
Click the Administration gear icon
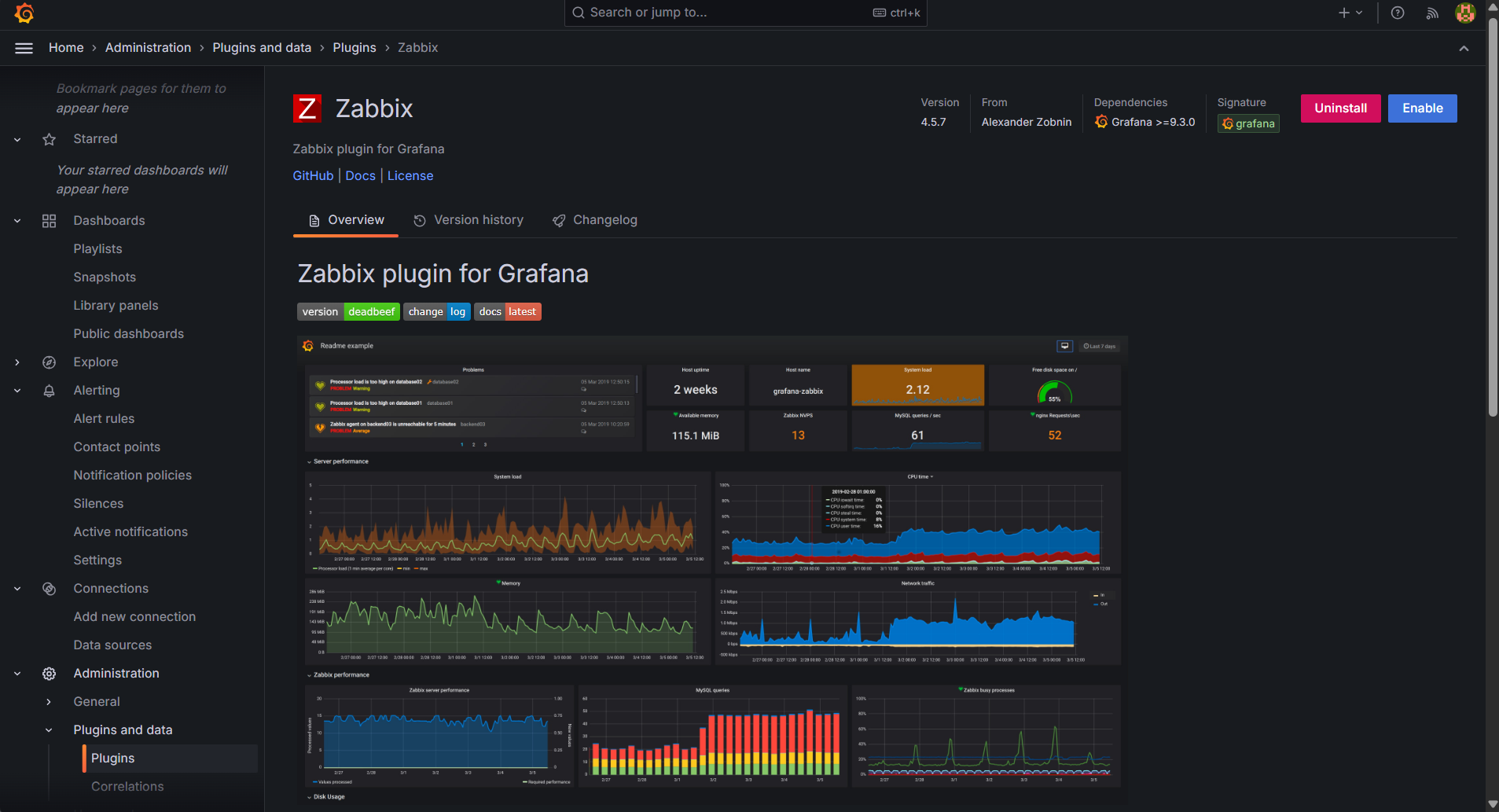click(50, 674)
